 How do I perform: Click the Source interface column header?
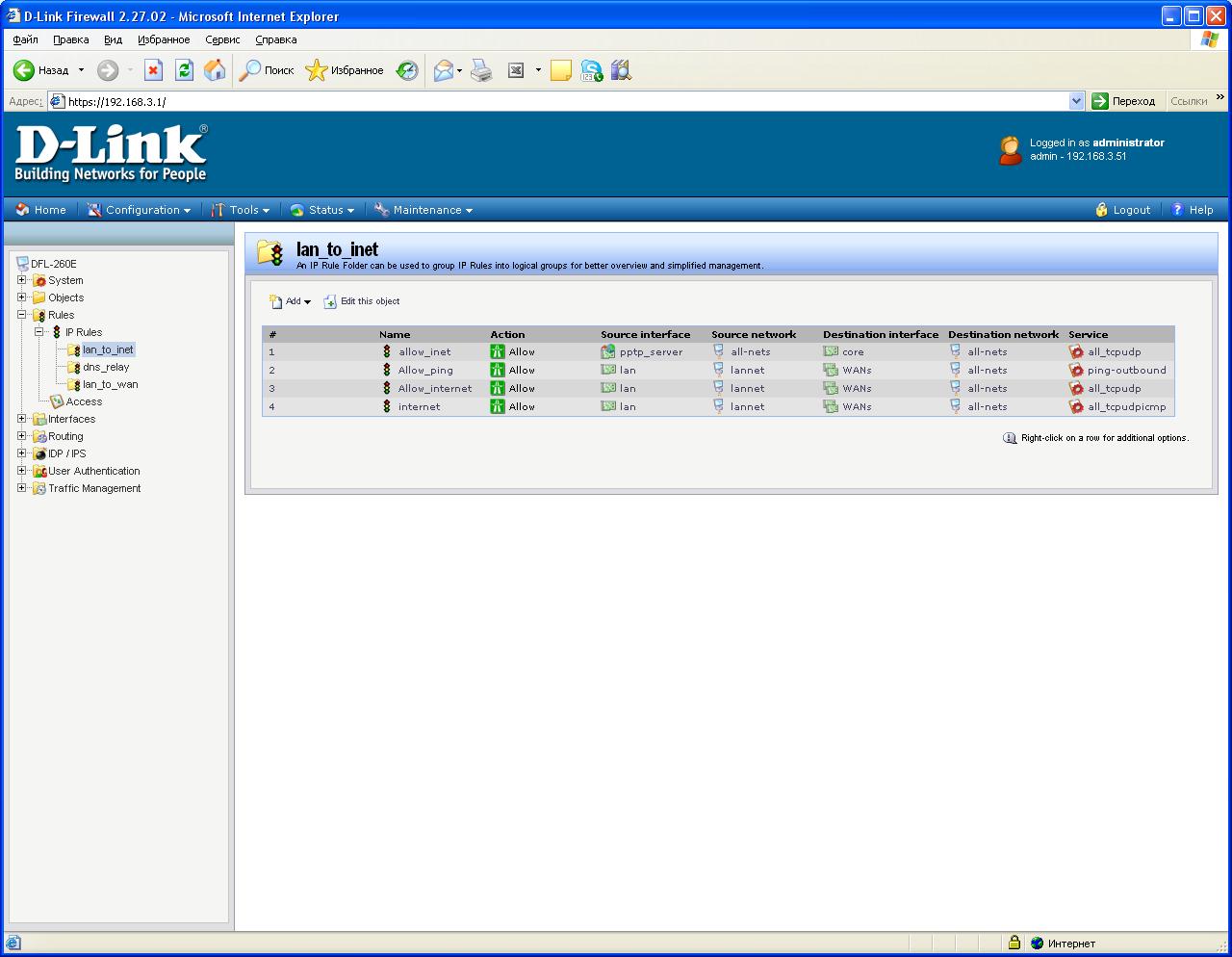(646, 335)
